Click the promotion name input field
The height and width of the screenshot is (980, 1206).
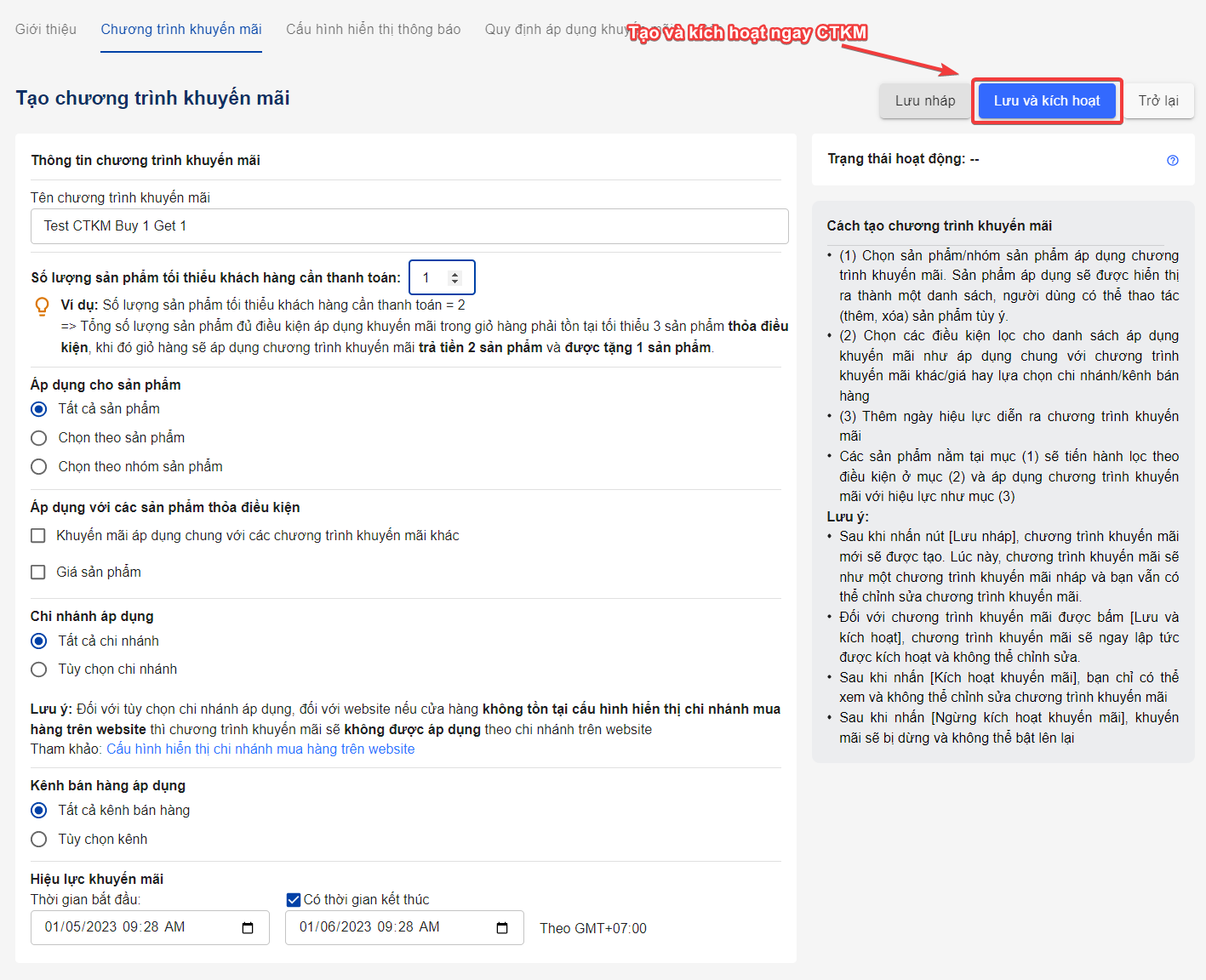[x=409, y=226]
